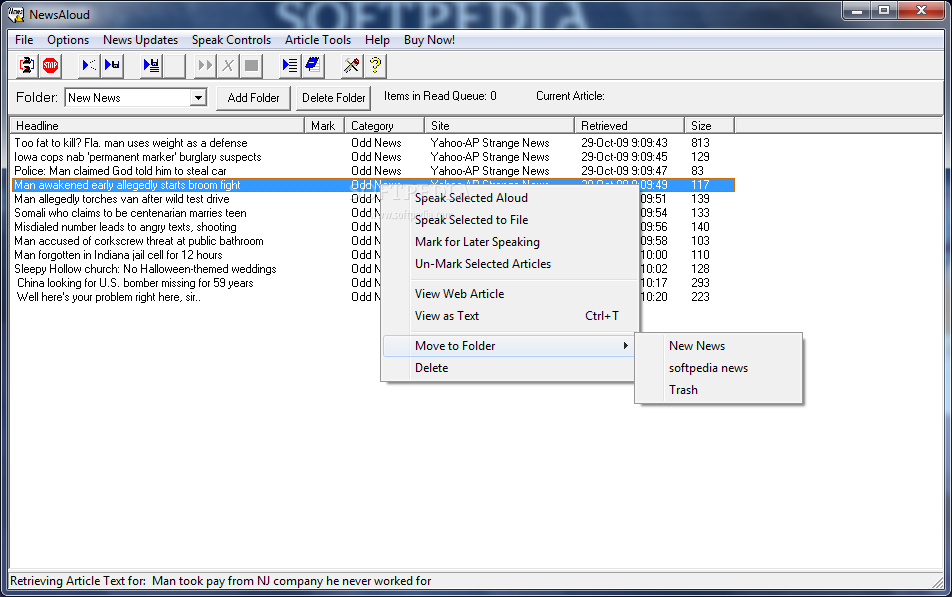The width and height of the screenshot is (952, 597).
Task: Choose View as Text entry
Action: coord(447,316)
